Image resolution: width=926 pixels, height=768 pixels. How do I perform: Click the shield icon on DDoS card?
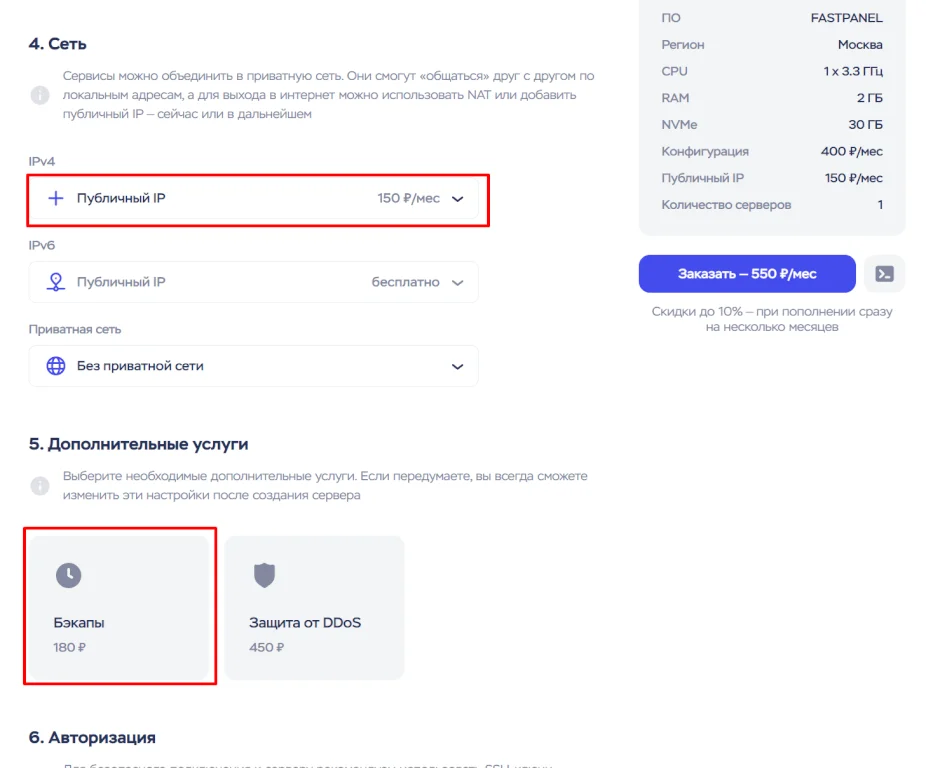(x=264, y=575)
